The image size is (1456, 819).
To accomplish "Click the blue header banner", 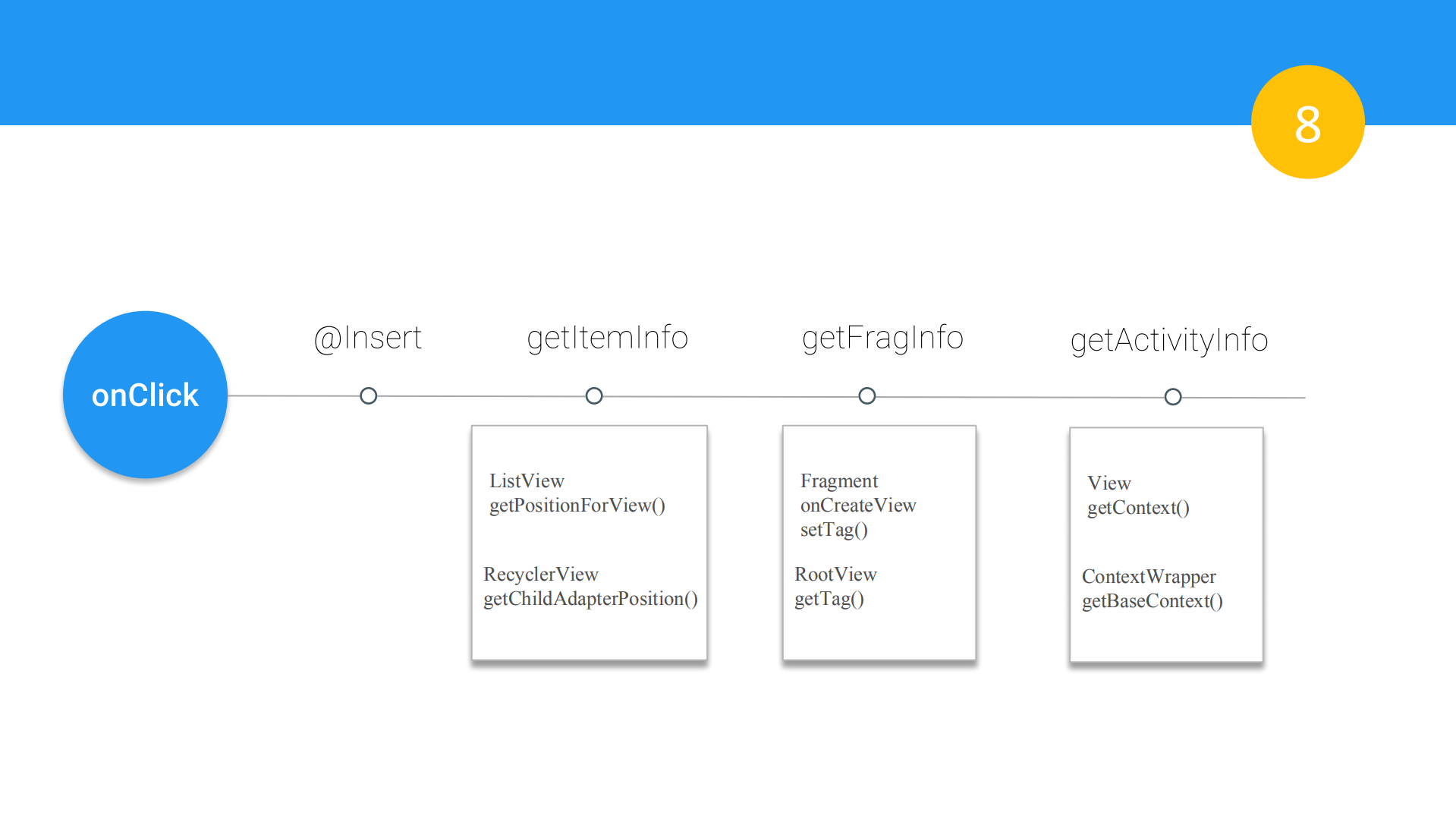I will tap(607, 61).
